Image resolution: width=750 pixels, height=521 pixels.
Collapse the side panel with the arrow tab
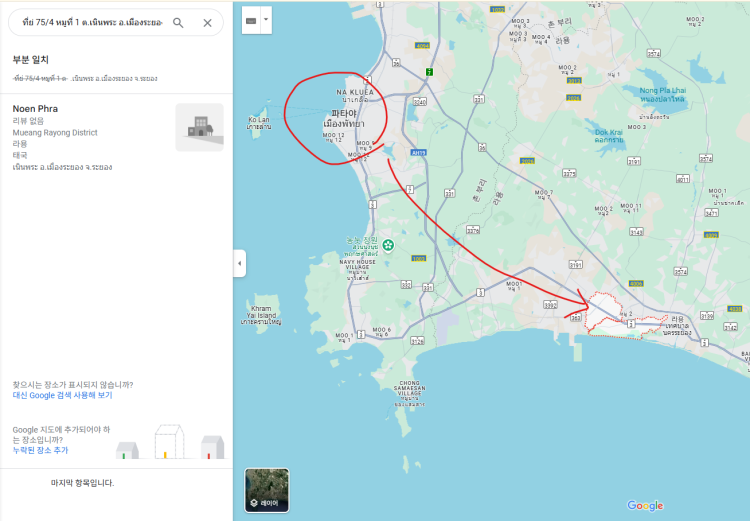tap(240, 263)
